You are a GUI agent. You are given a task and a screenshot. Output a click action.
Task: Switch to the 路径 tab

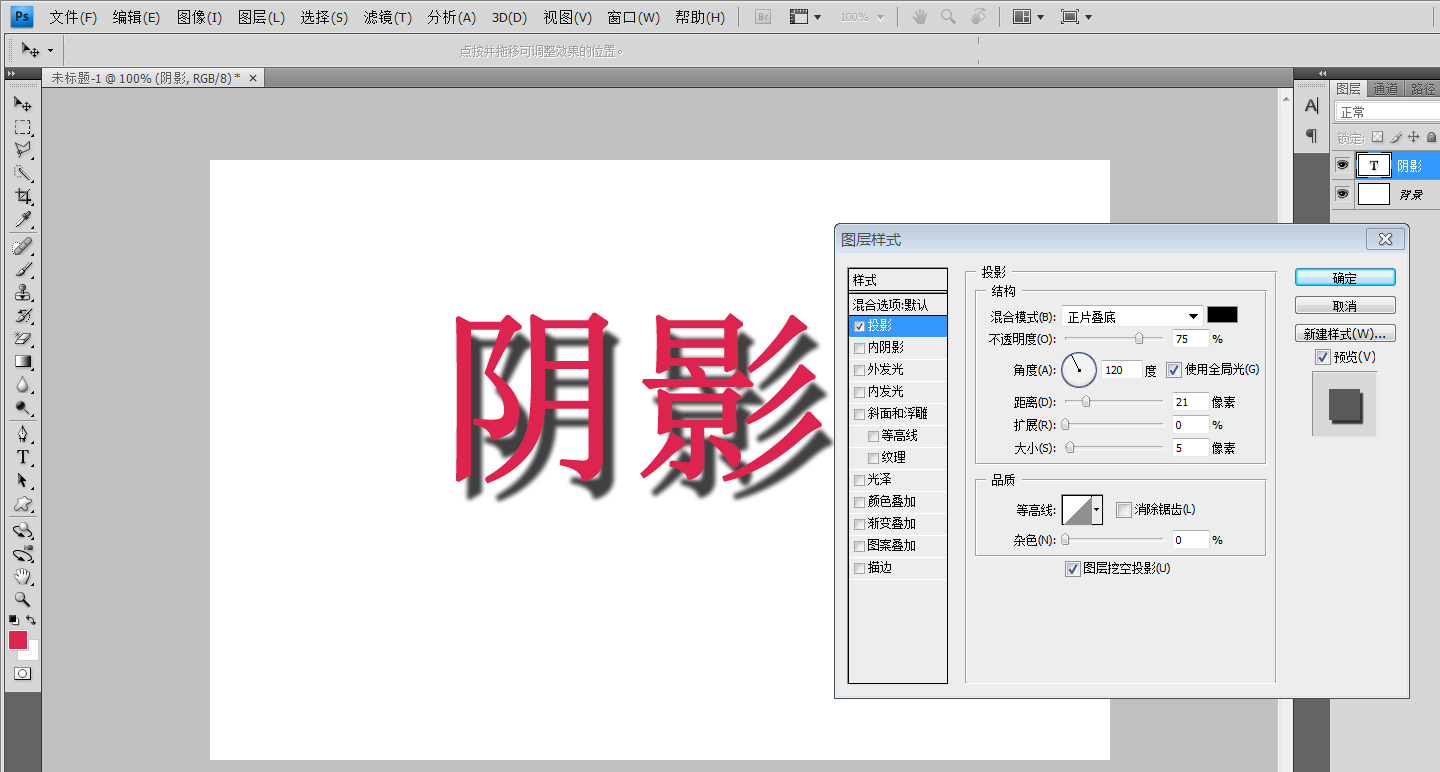[x=1423, y=88]
